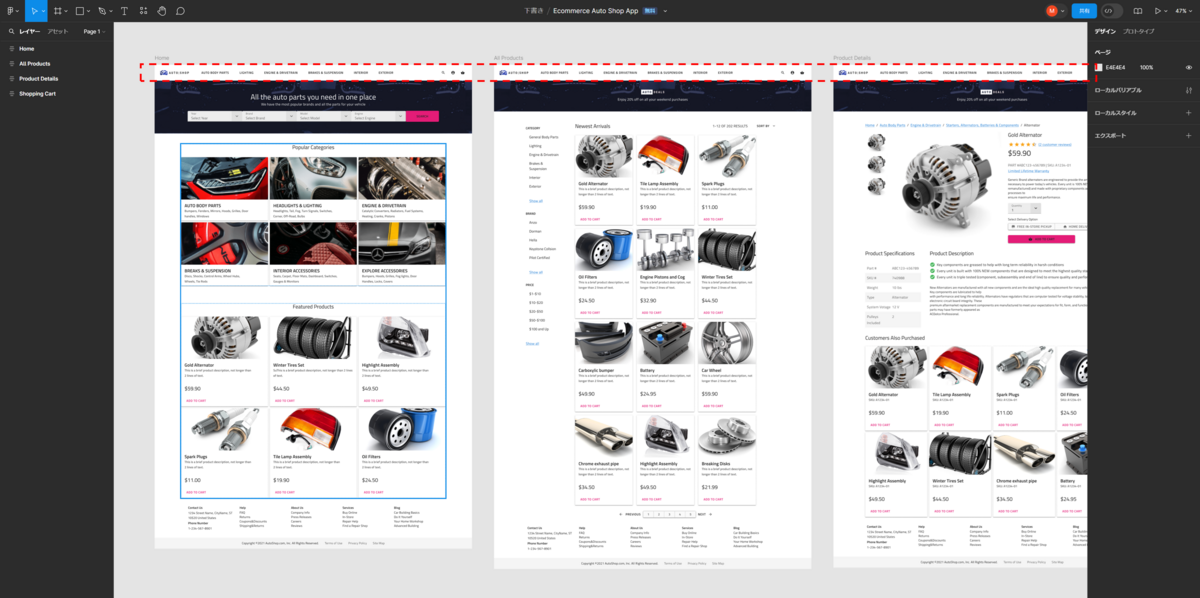This screenshot has width=1200, height=598.
Task: Open Frame tool options dropdown
Action: 67,11
